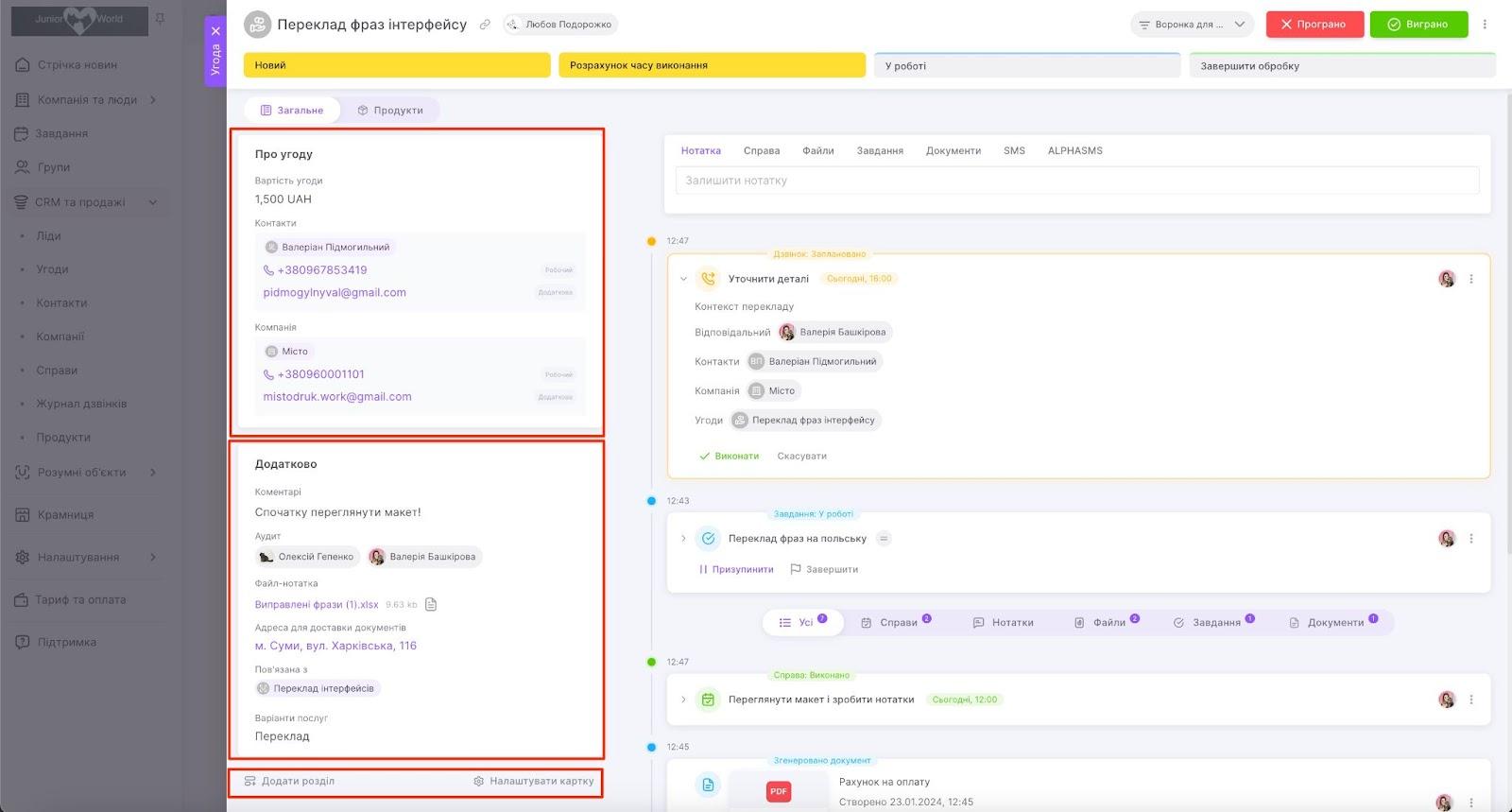The width and height of the screenshot is (1512, 812).
Task: Mark the deal as Виграно
Action: point(1418,25)
